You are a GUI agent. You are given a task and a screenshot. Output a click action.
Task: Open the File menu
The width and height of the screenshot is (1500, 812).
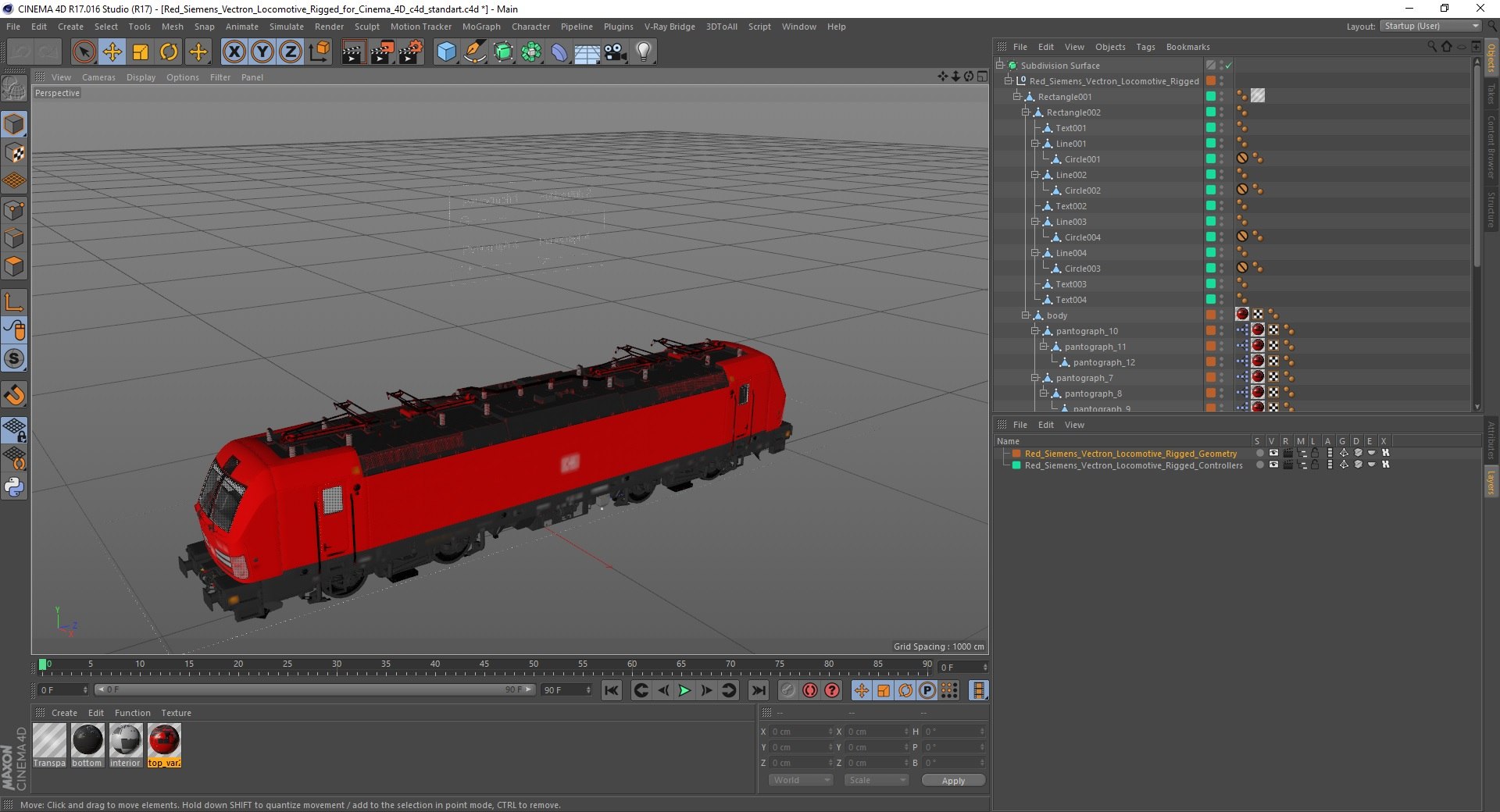coord(13,27)
